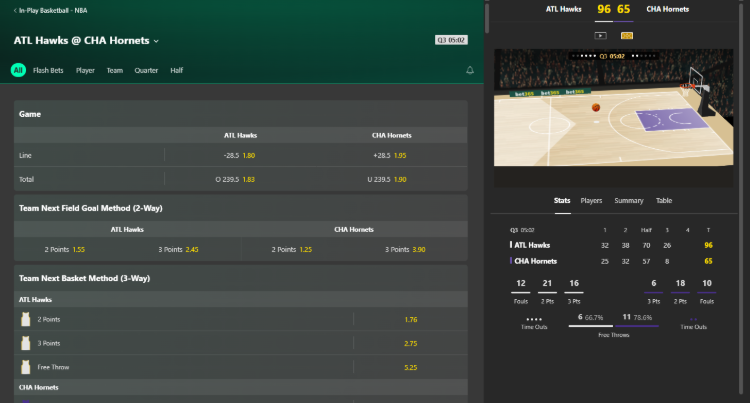
Task: Click the ATL Hawks subheader in 3-Way market
Action: [241, 299]
